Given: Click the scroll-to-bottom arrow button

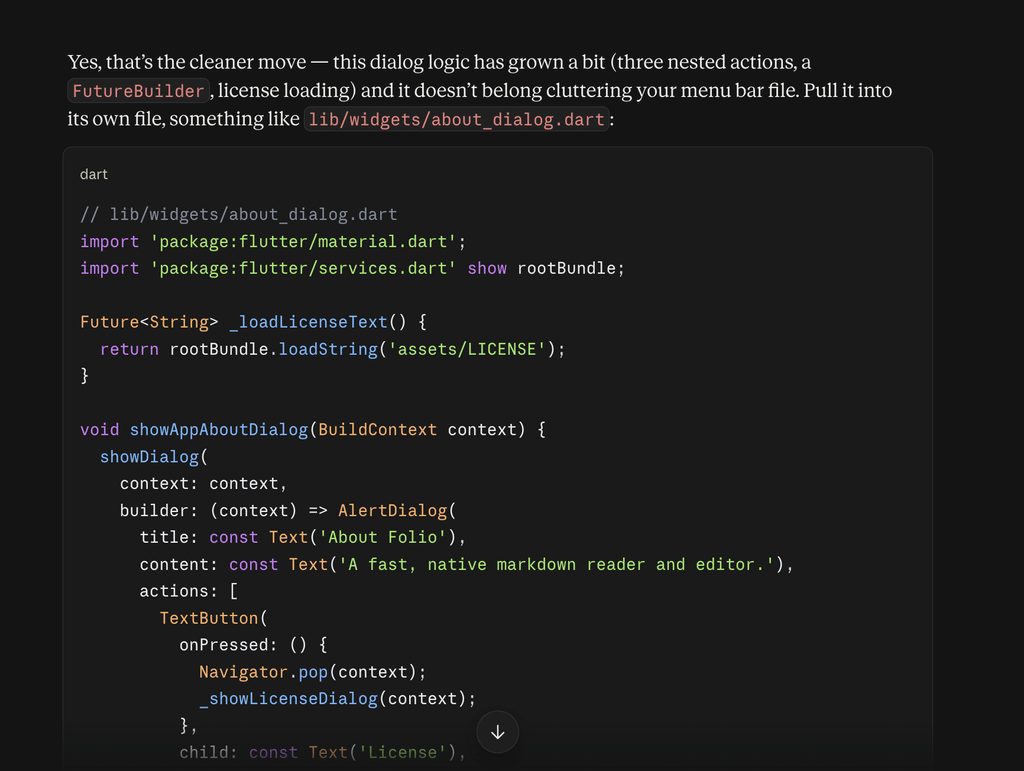Looking at the screenshot, I should (x=498, y=732).
